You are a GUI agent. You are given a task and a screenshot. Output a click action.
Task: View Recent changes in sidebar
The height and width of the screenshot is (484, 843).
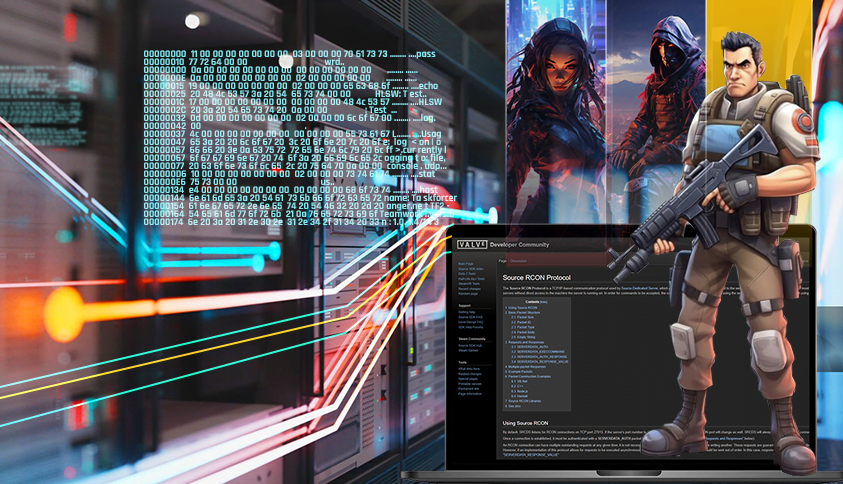pyautogui.click(x=469, y=289)
